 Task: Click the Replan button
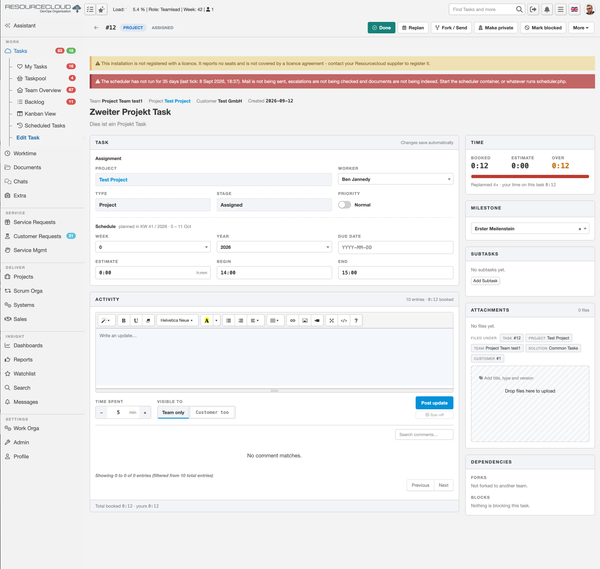[x=413, y=28]
